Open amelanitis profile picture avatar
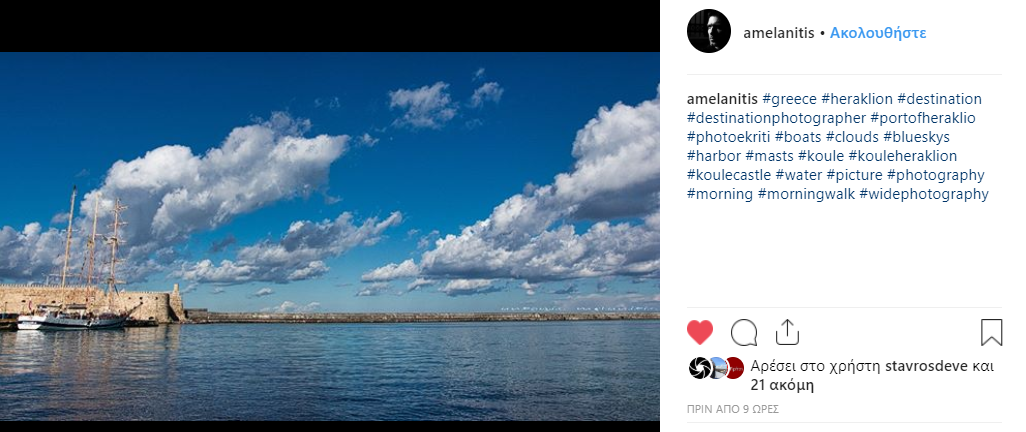Screen dimensions: 1026x432 click(x=709, y=31)
